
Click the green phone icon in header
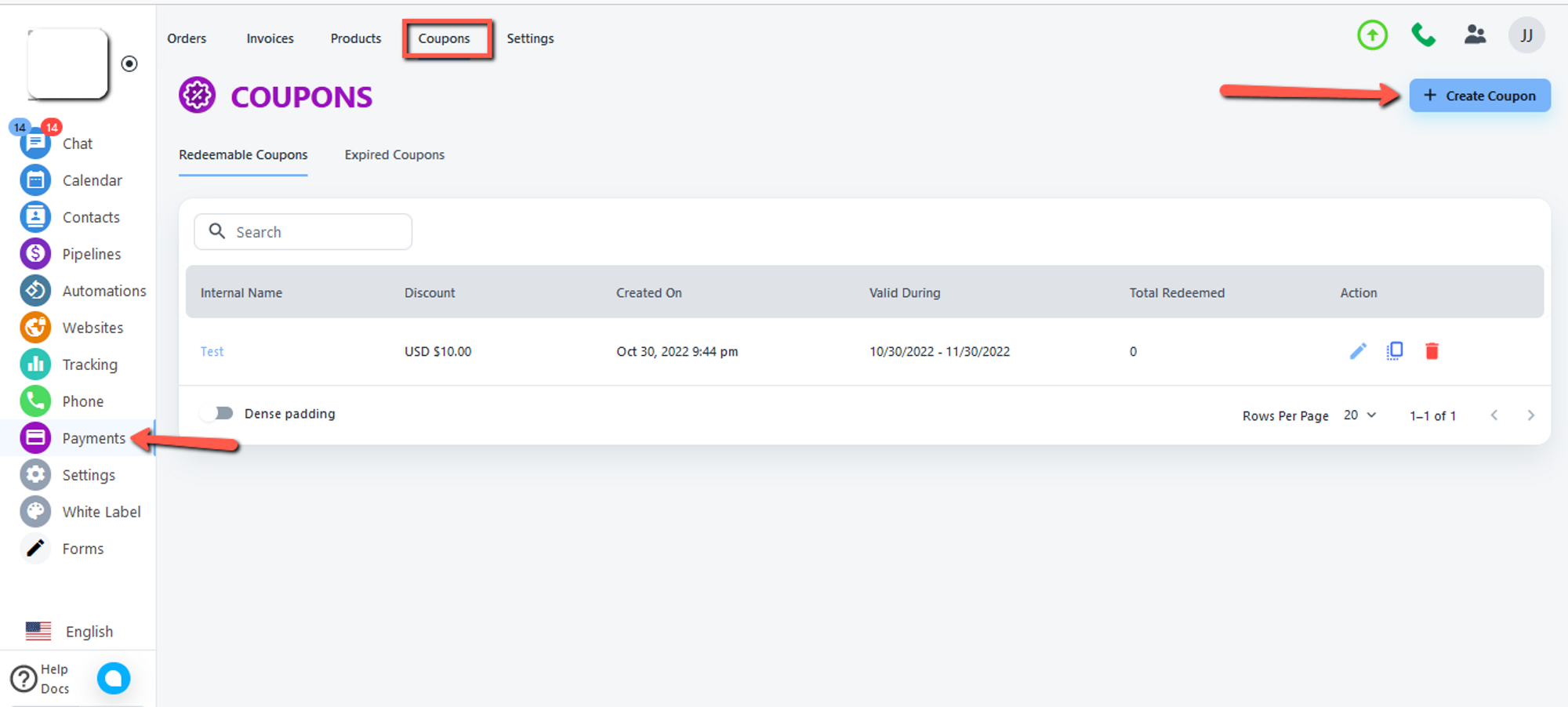(x=1423, y=35)
